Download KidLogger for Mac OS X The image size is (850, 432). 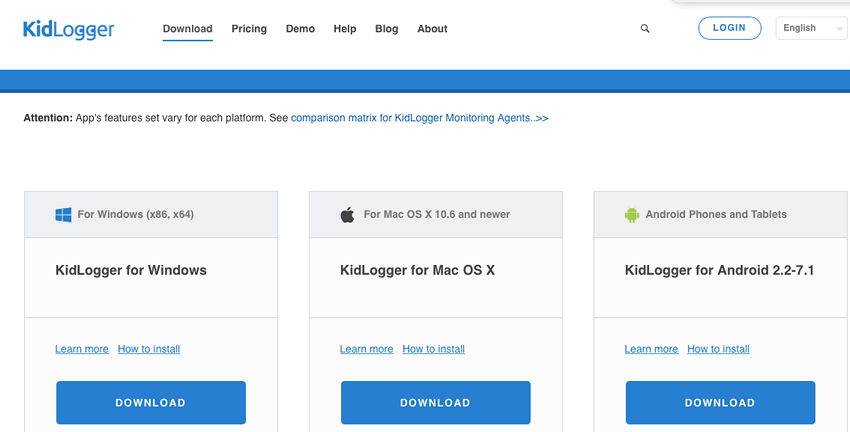435,403
